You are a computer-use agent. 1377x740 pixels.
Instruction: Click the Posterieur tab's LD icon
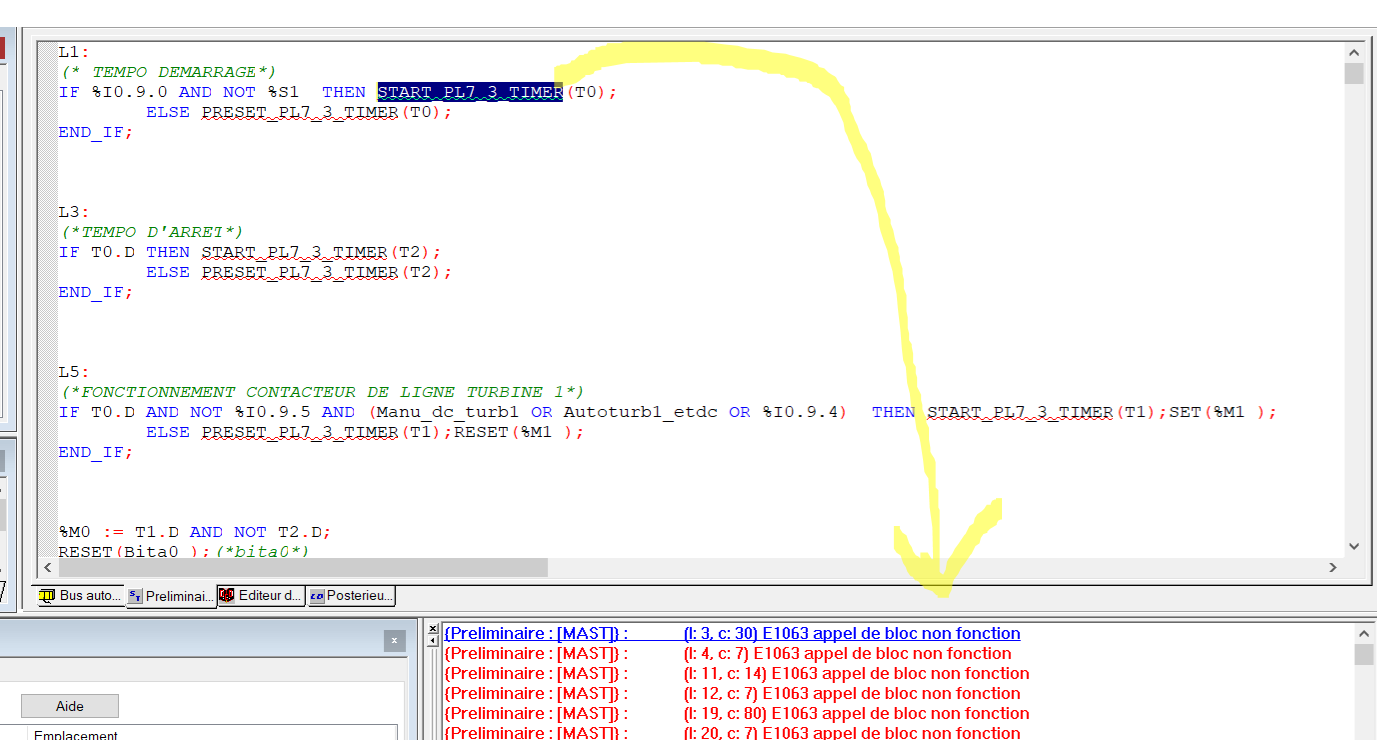[x=317, y=596]
